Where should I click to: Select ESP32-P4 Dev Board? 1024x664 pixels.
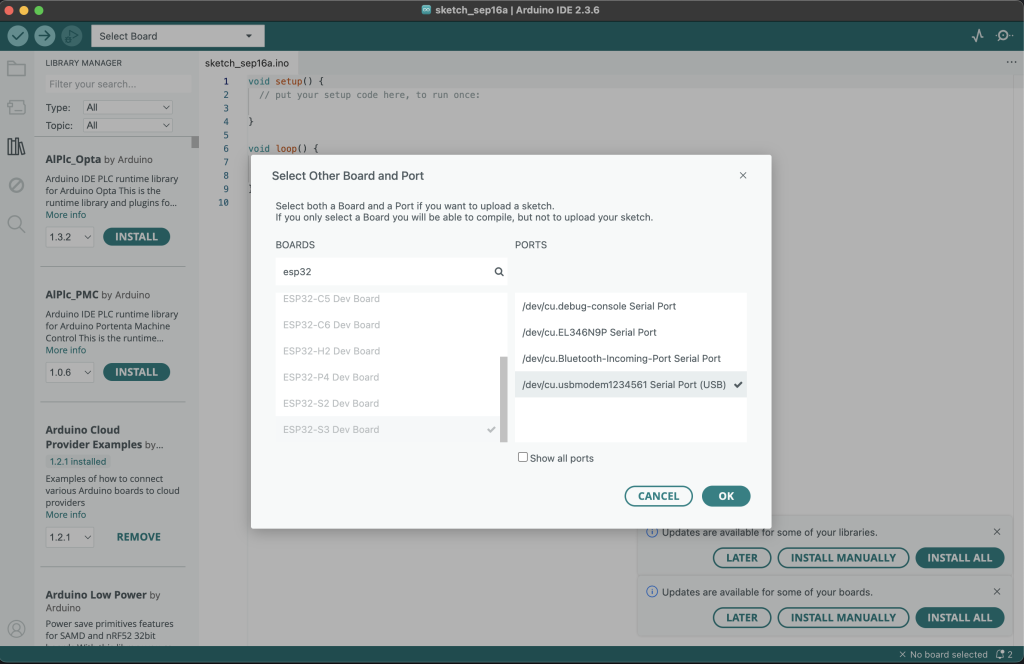point(387,377)
